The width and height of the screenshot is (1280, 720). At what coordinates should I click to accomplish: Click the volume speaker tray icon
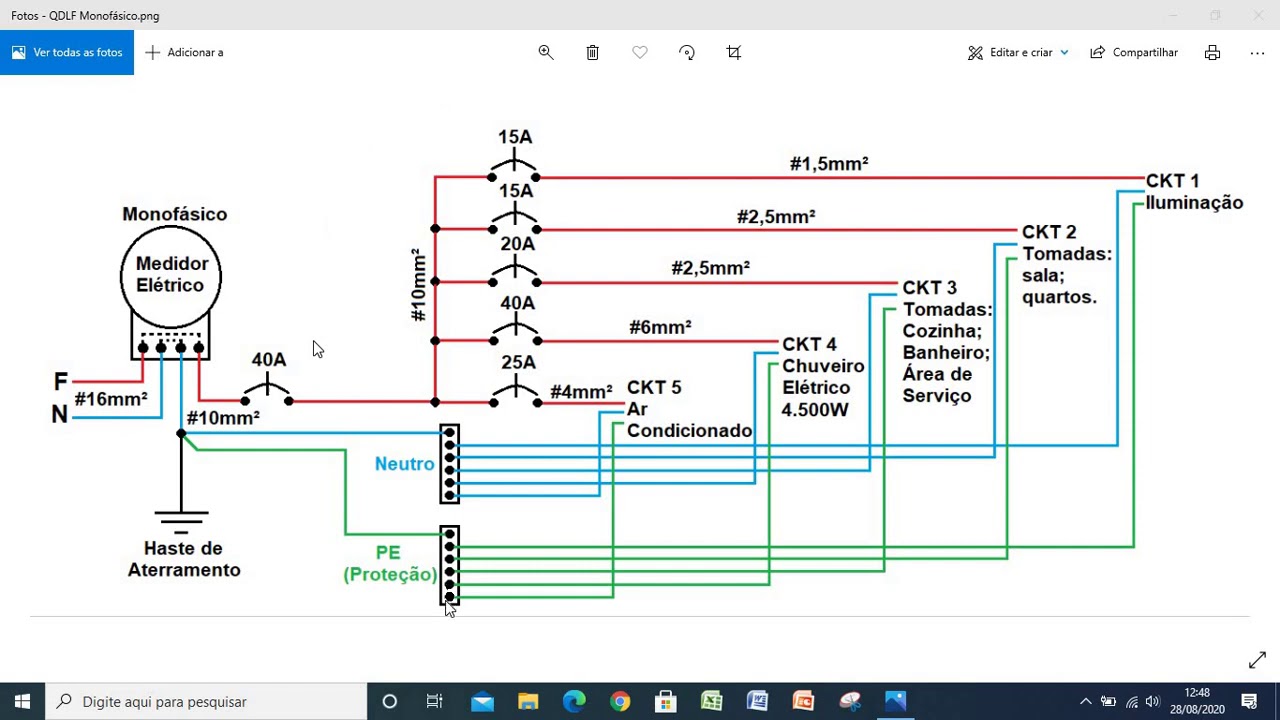click(1153, 701)
